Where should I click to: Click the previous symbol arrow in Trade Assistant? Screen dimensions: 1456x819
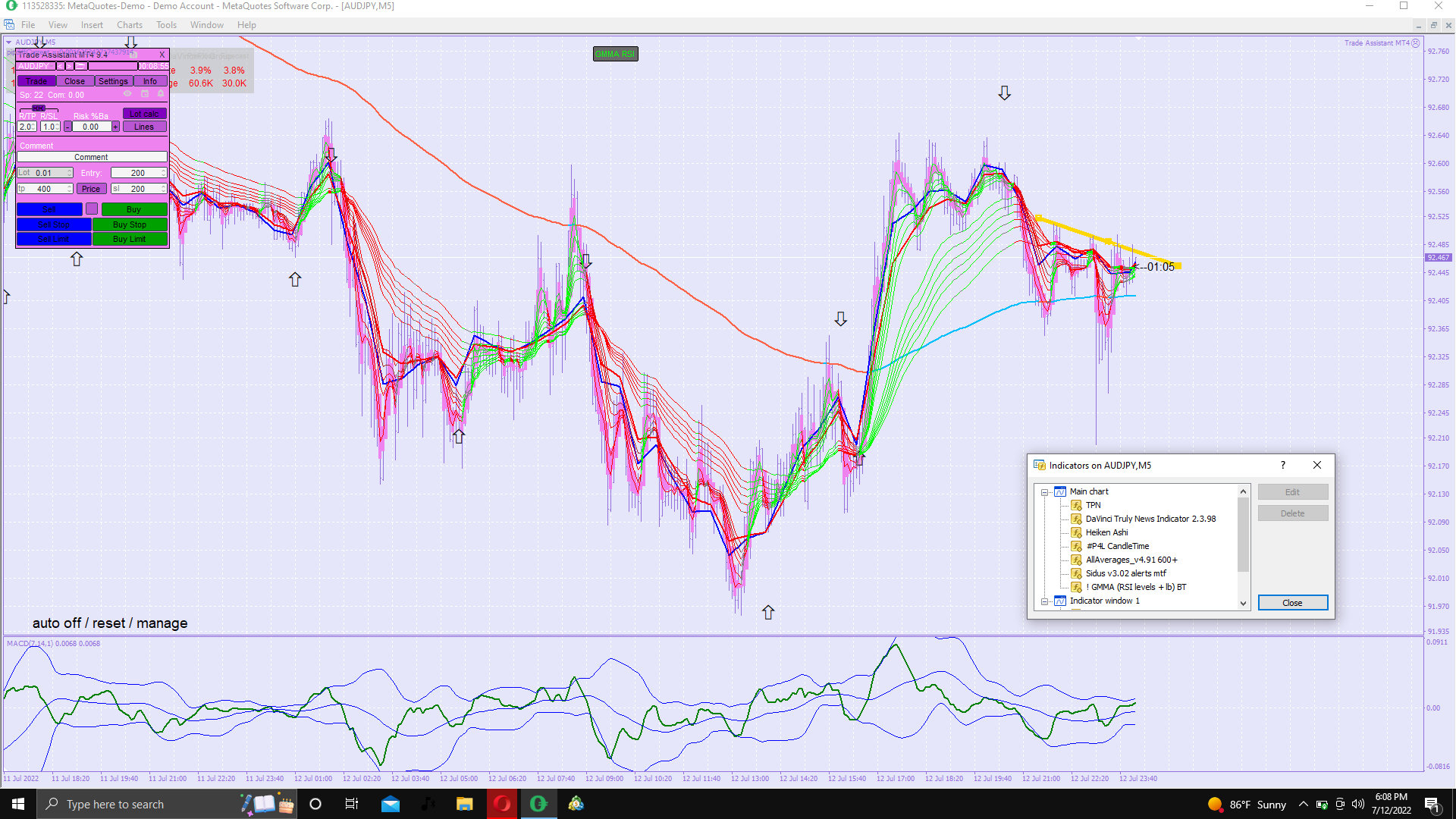tap(60, 66)
